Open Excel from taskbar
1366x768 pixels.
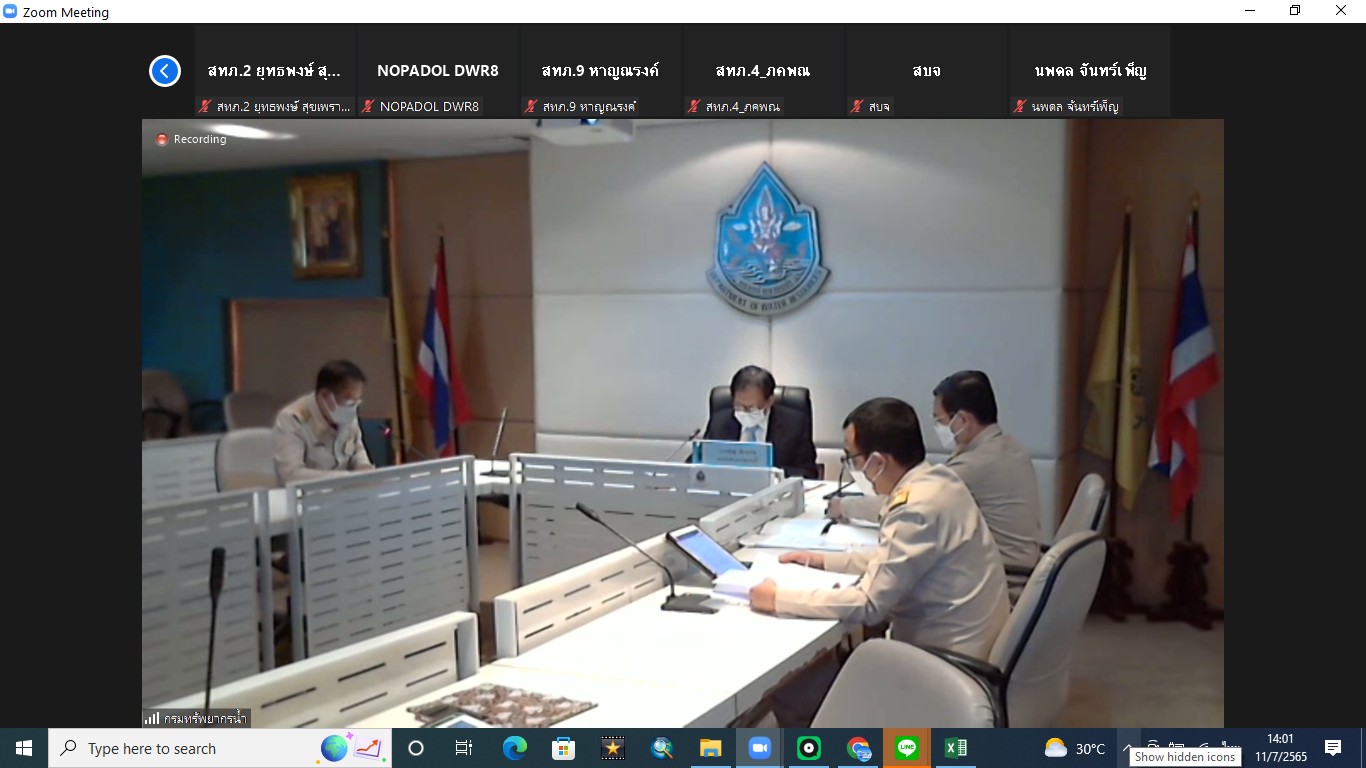tap(956, 748)
